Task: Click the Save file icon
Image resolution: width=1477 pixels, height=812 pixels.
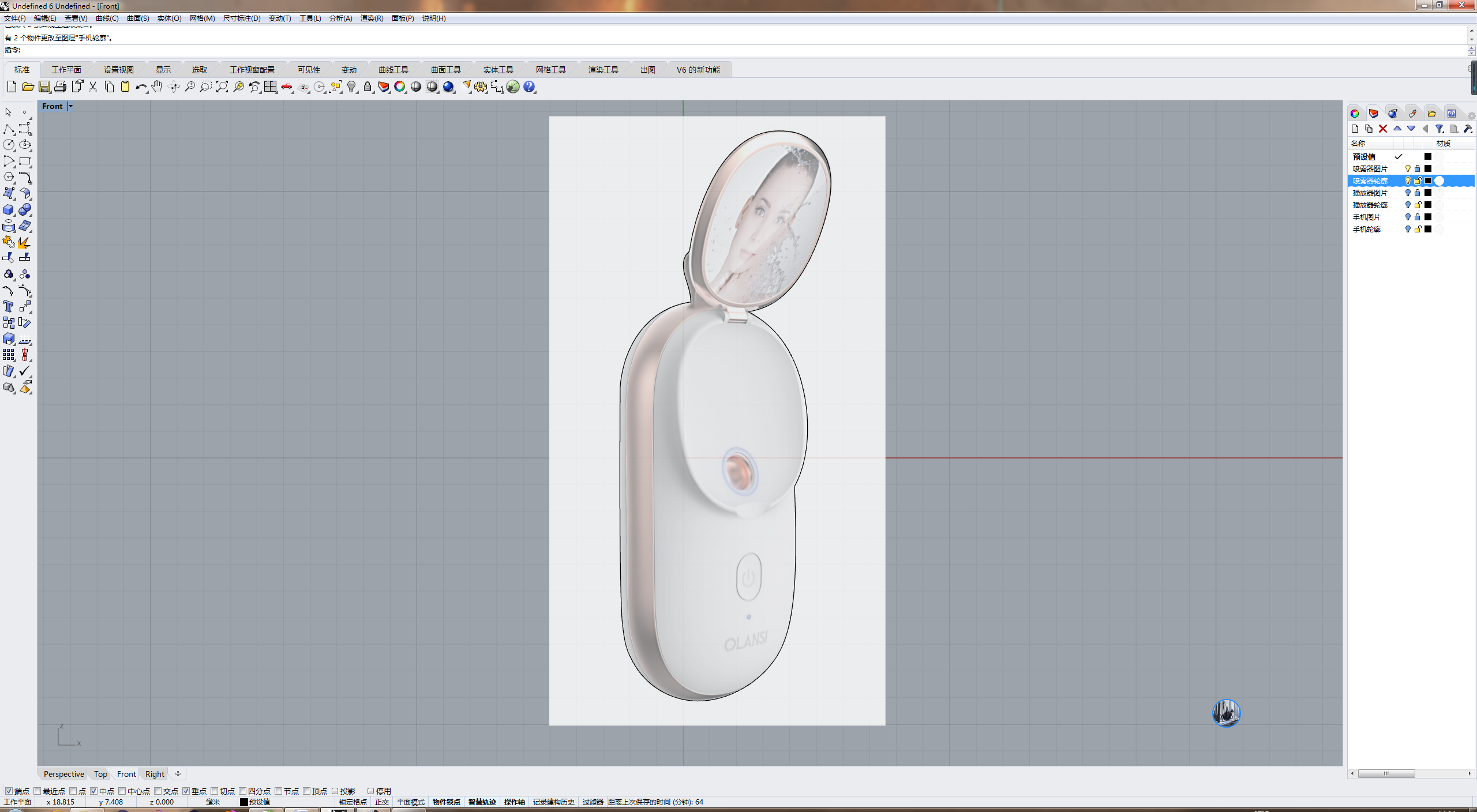Action: pyautogui.click(x=44, y=87)
